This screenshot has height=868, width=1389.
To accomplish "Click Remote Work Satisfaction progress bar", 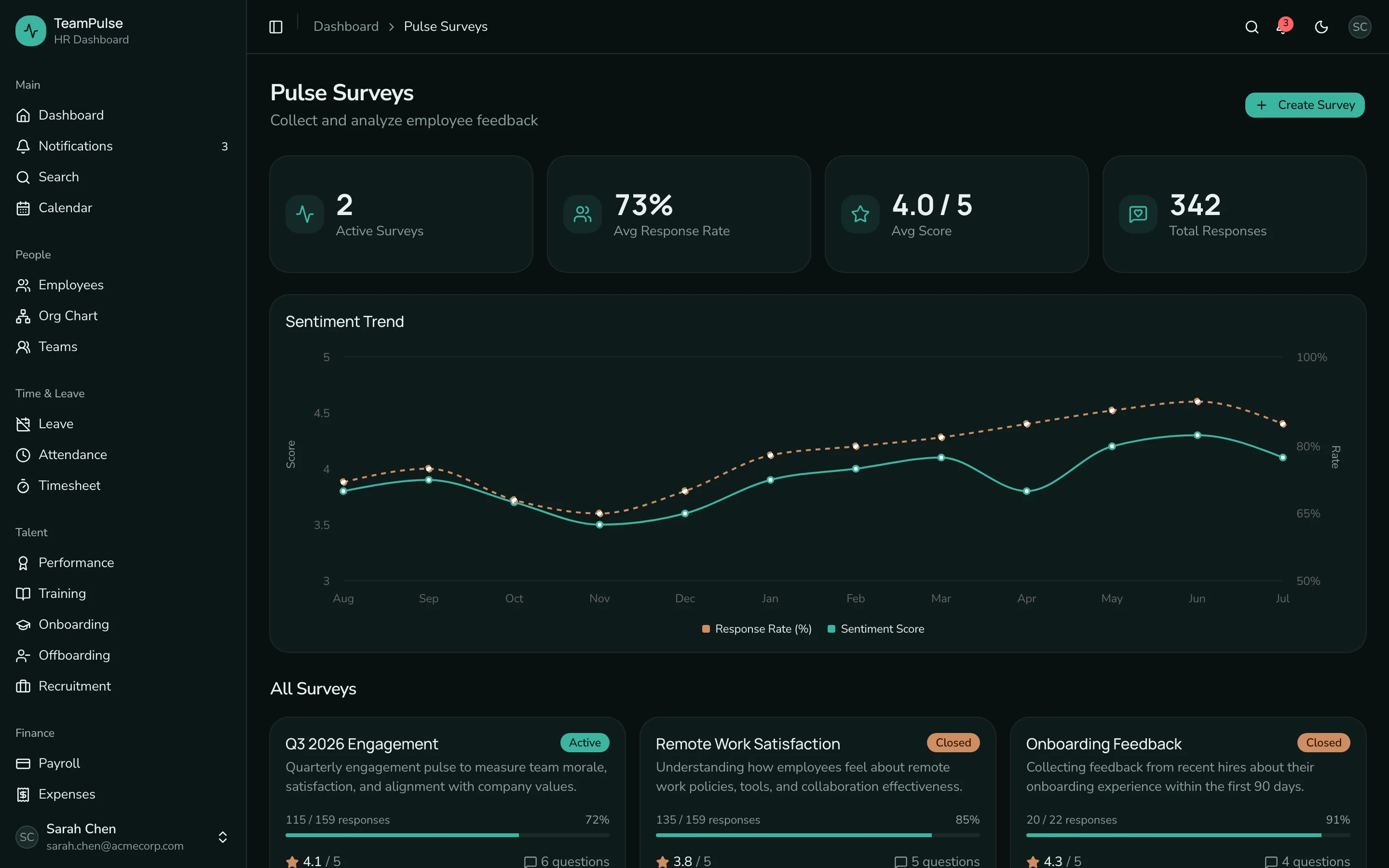I will (817, 835).
